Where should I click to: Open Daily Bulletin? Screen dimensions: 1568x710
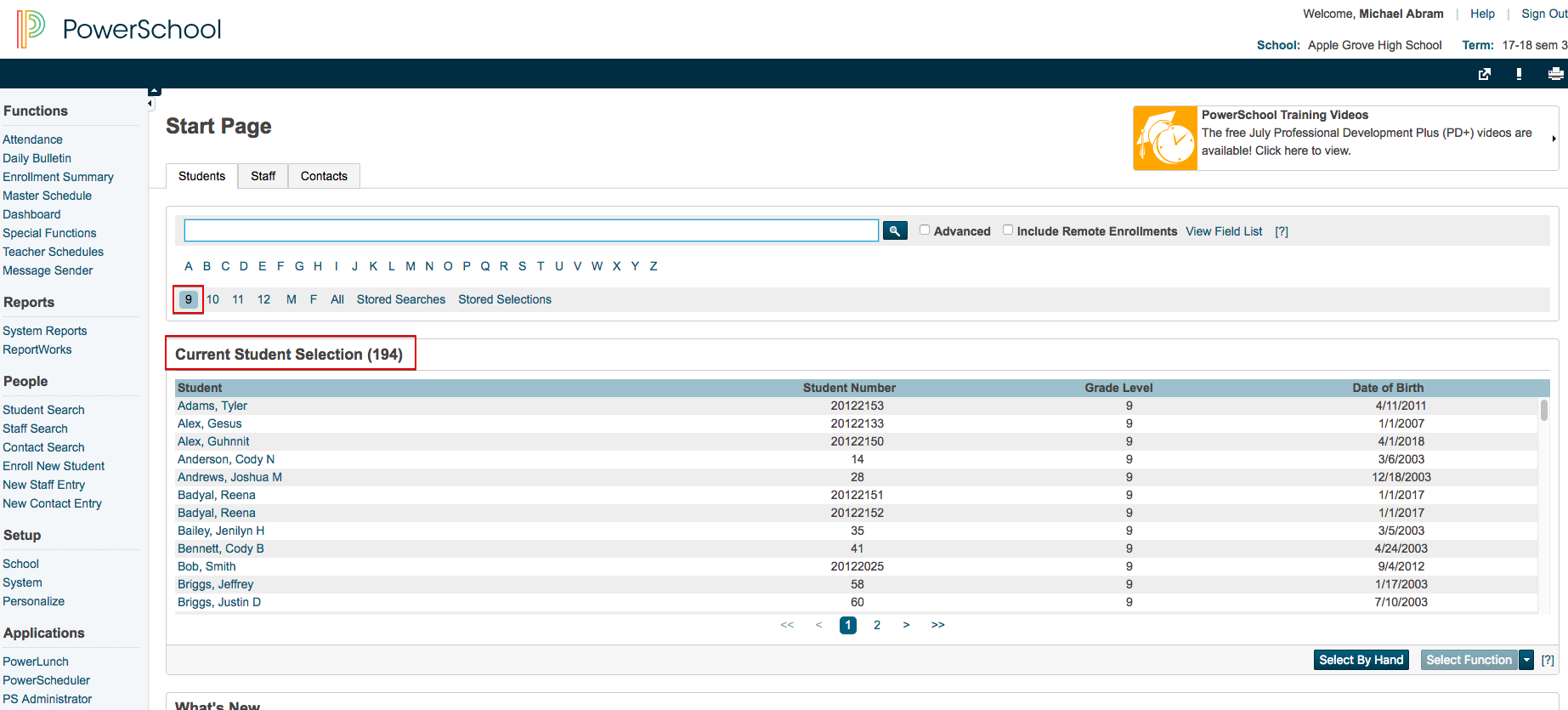37,158
